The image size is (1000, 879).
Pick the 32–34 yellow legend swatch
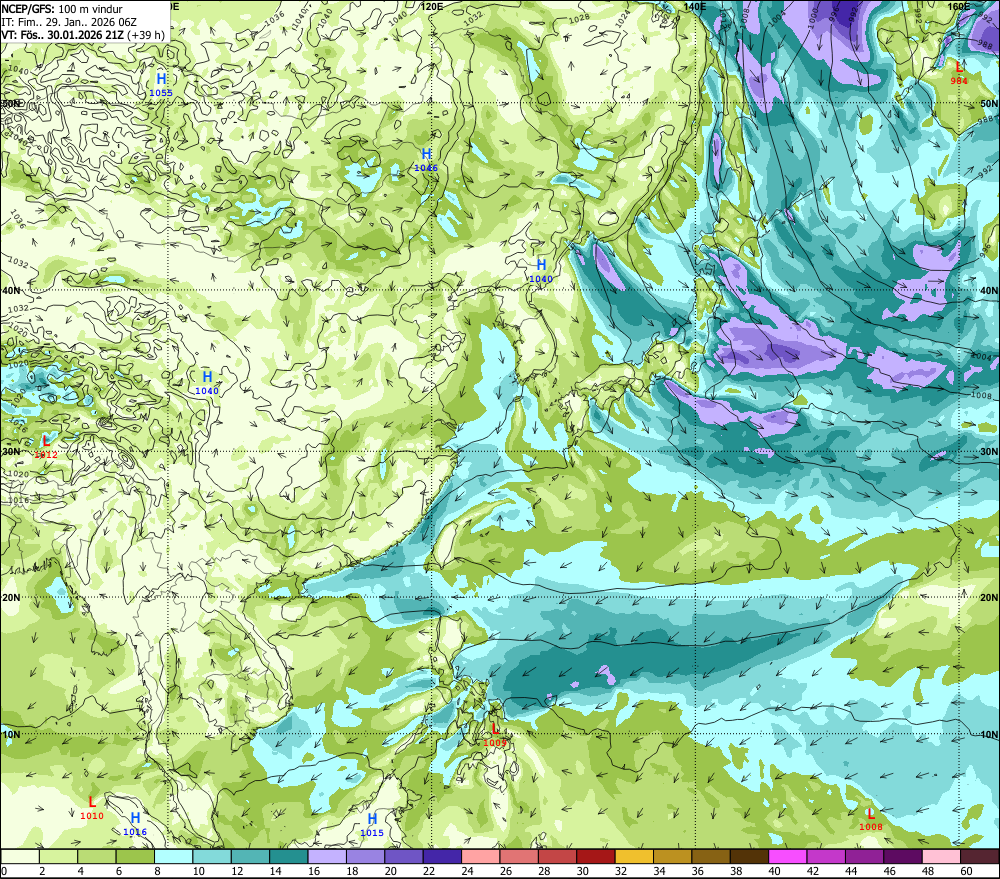[x=635, y=857]
